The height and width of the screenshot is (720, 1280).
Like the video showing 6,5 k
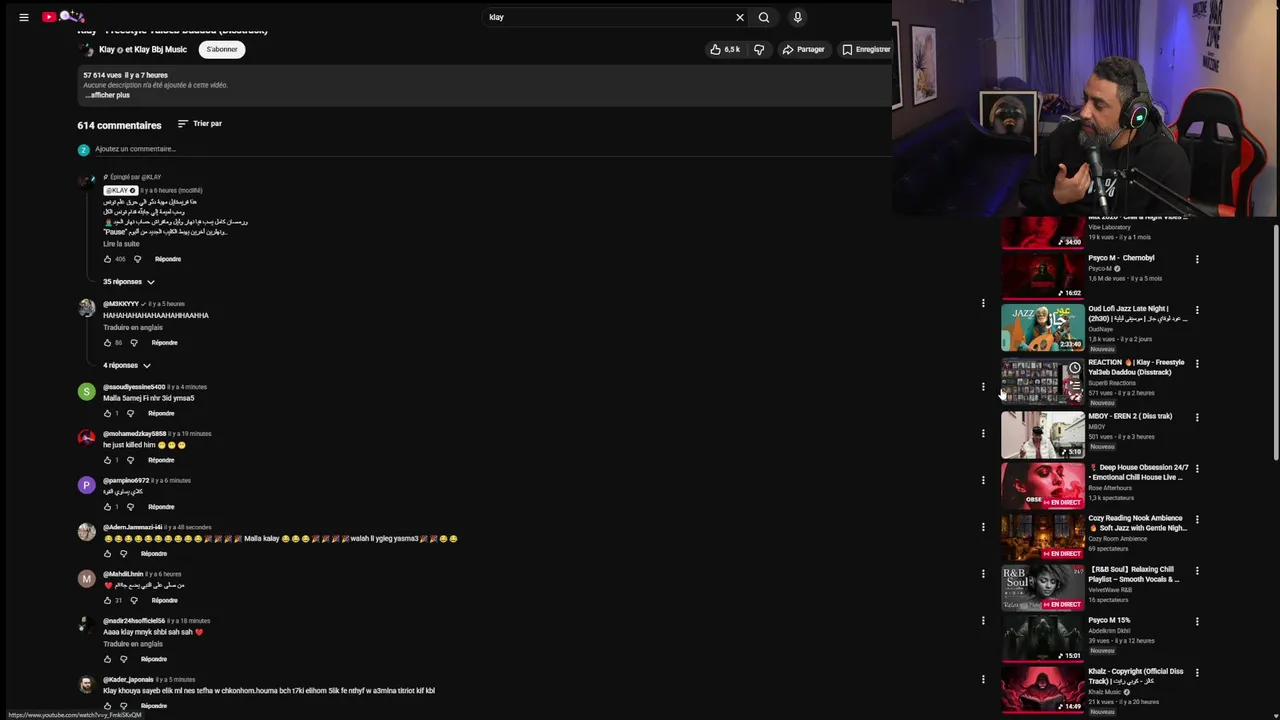[x=724, y=49]
